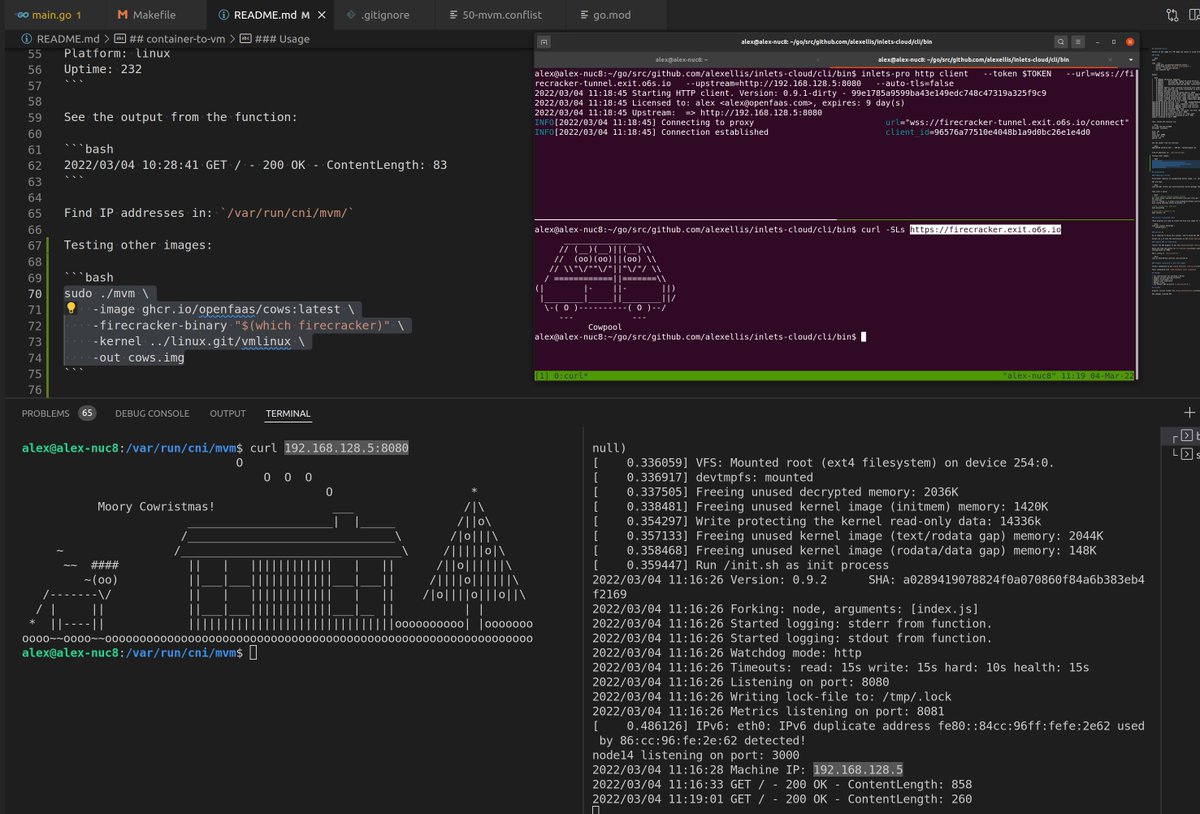Open the hamburger menu in Ubuntu terminal
This screenshot has height=814, width=1200.
coord(1079,42)
